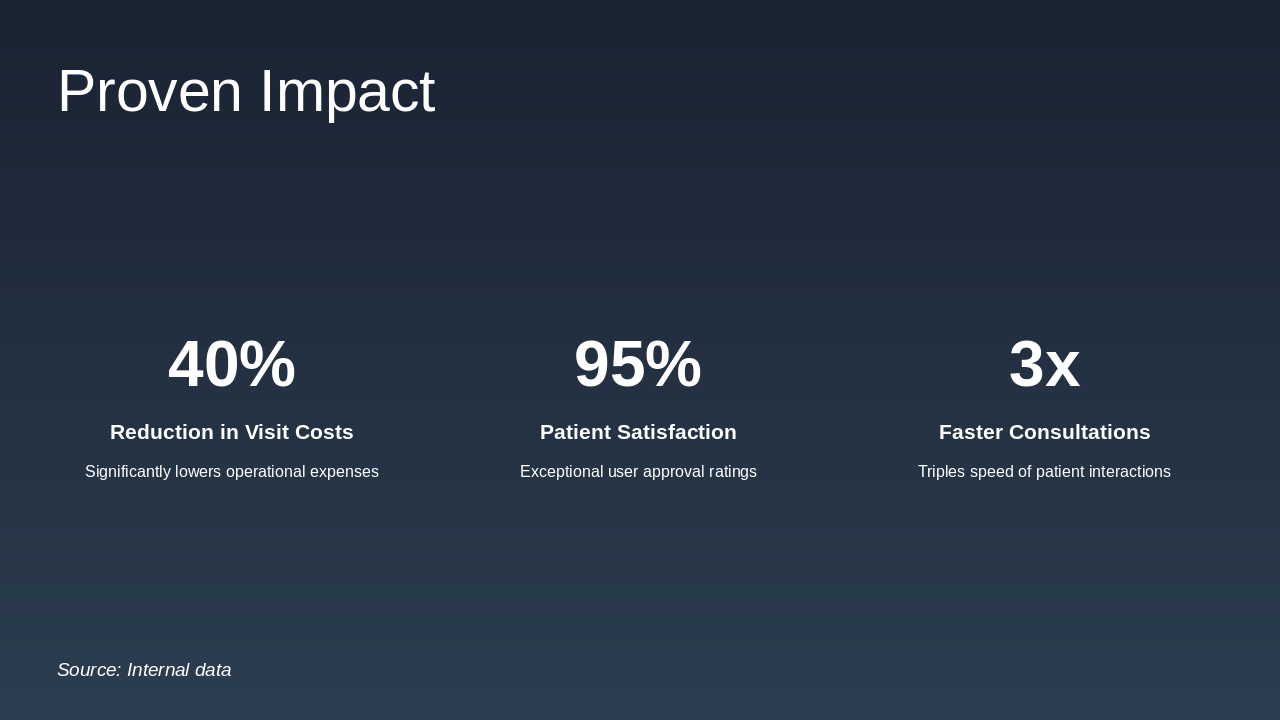Click the word "Source:" in the footnote
This screenshot has height=720, width=1280.
[x=89, y=670]
